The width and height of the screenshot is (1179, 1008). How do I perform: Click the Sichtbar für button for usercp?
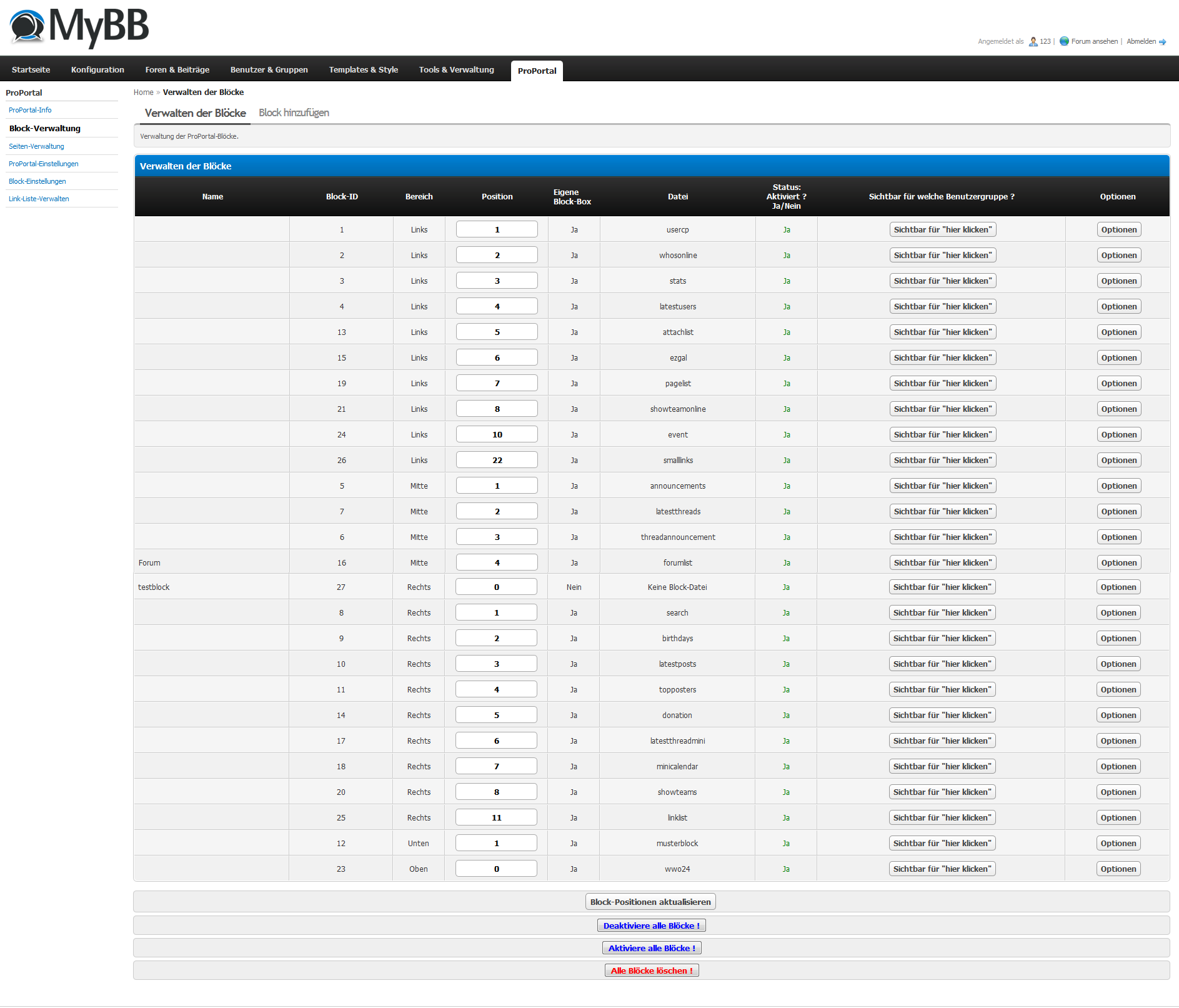click(x=943, y=229)
